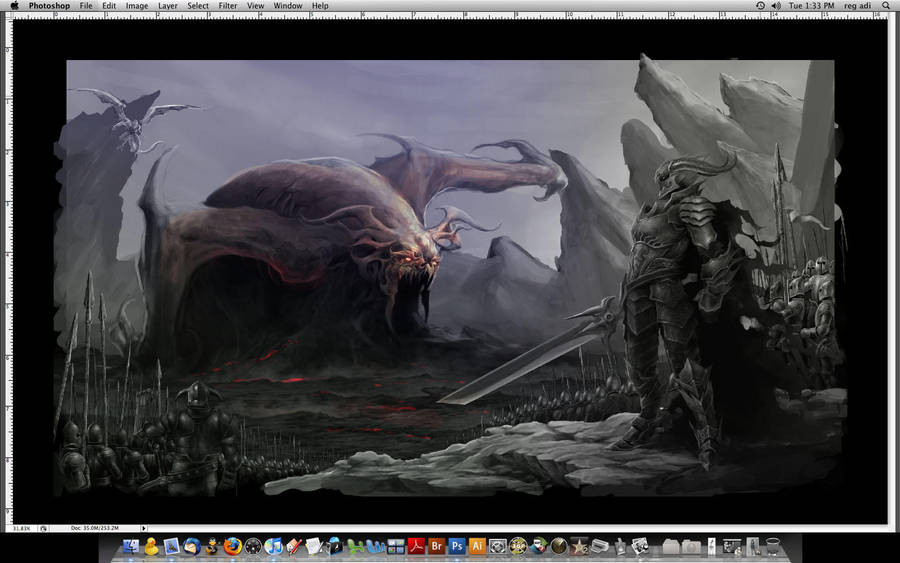
Task: Open the bottle-shaped app icon in dock
Action: point(620,546)
